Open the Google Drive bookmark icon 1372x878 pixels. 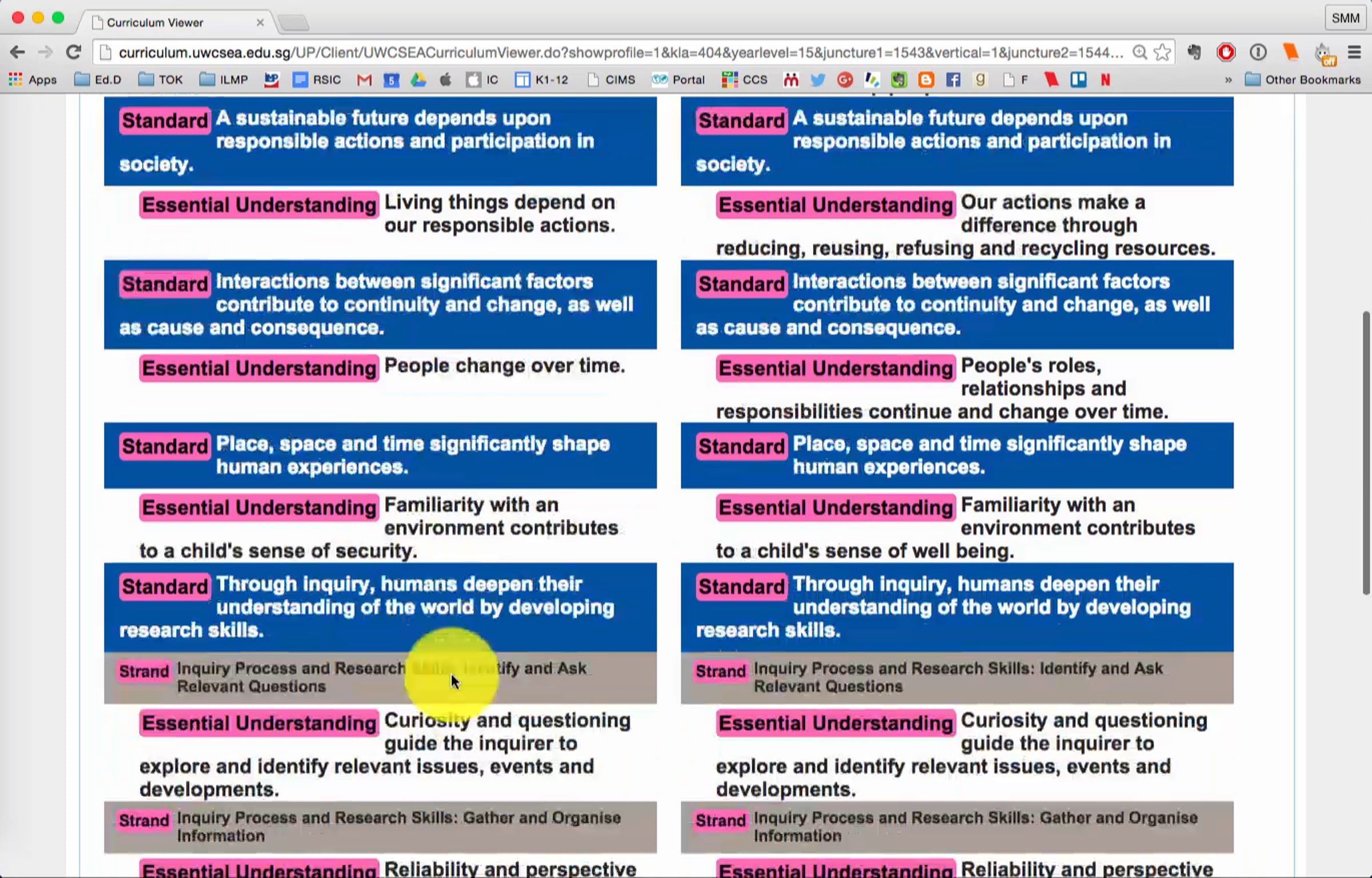coord(418,80)
